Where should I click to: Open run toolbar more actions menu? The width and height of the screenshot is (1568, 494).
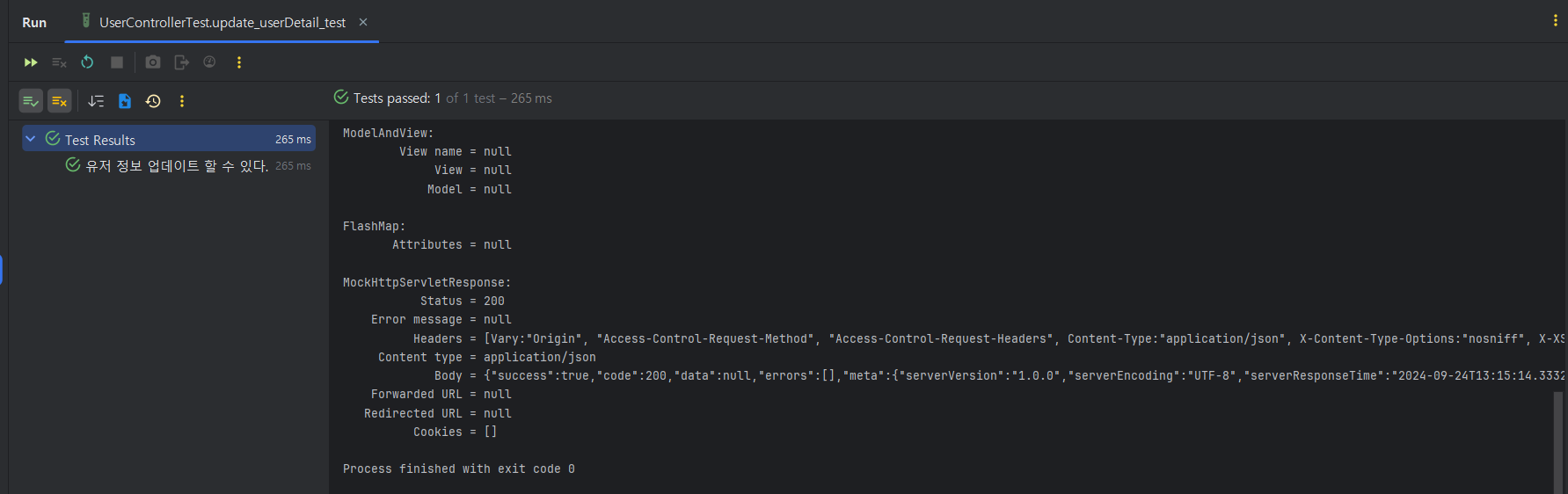[x=239, y=62]
